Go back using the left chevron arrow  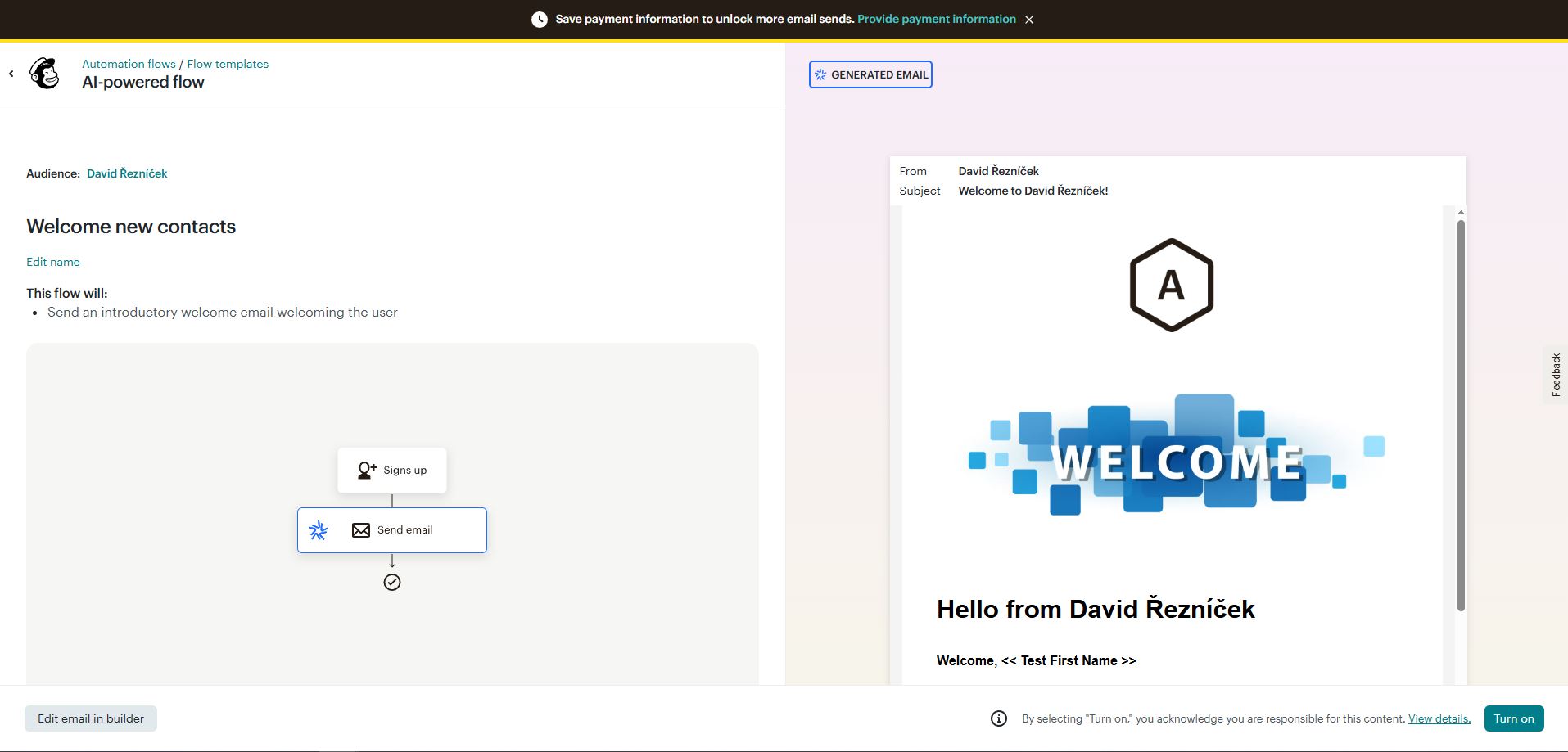pos(11,74)
